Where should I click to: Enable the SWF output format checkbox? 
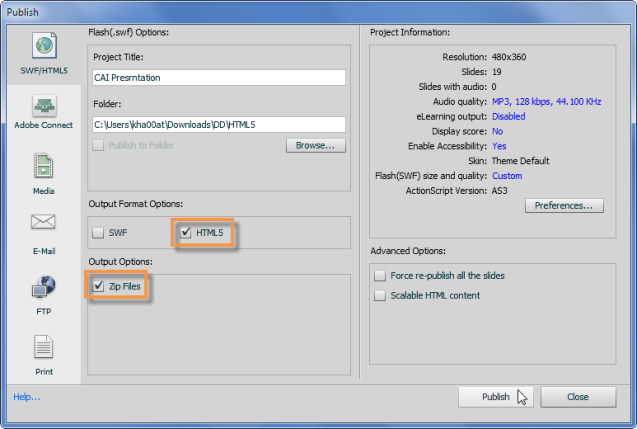[98, 233]
